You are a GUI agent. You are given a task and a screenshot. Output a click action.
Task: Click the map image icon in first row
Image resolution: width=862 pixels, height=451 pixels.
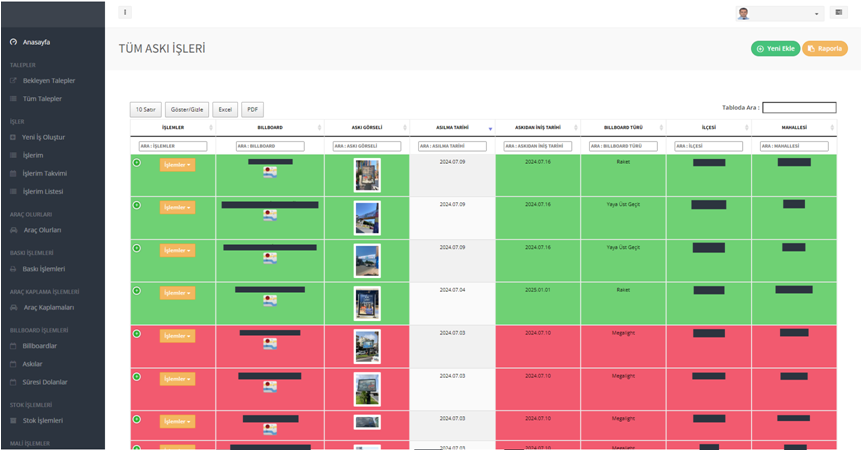coord(270,172)
